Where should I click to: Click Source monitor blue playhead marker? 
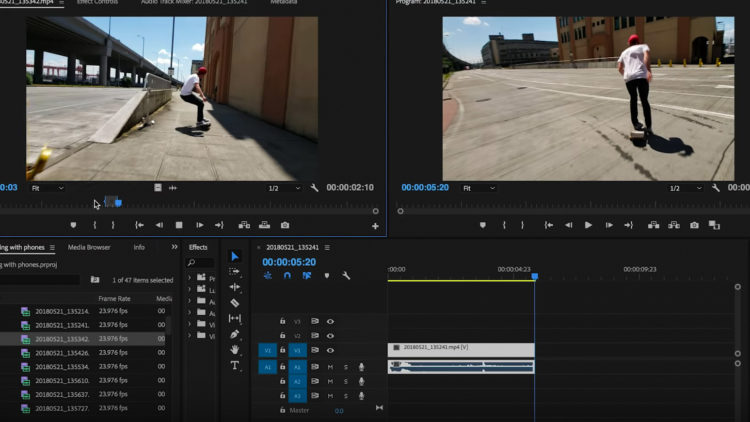[118, 203]
